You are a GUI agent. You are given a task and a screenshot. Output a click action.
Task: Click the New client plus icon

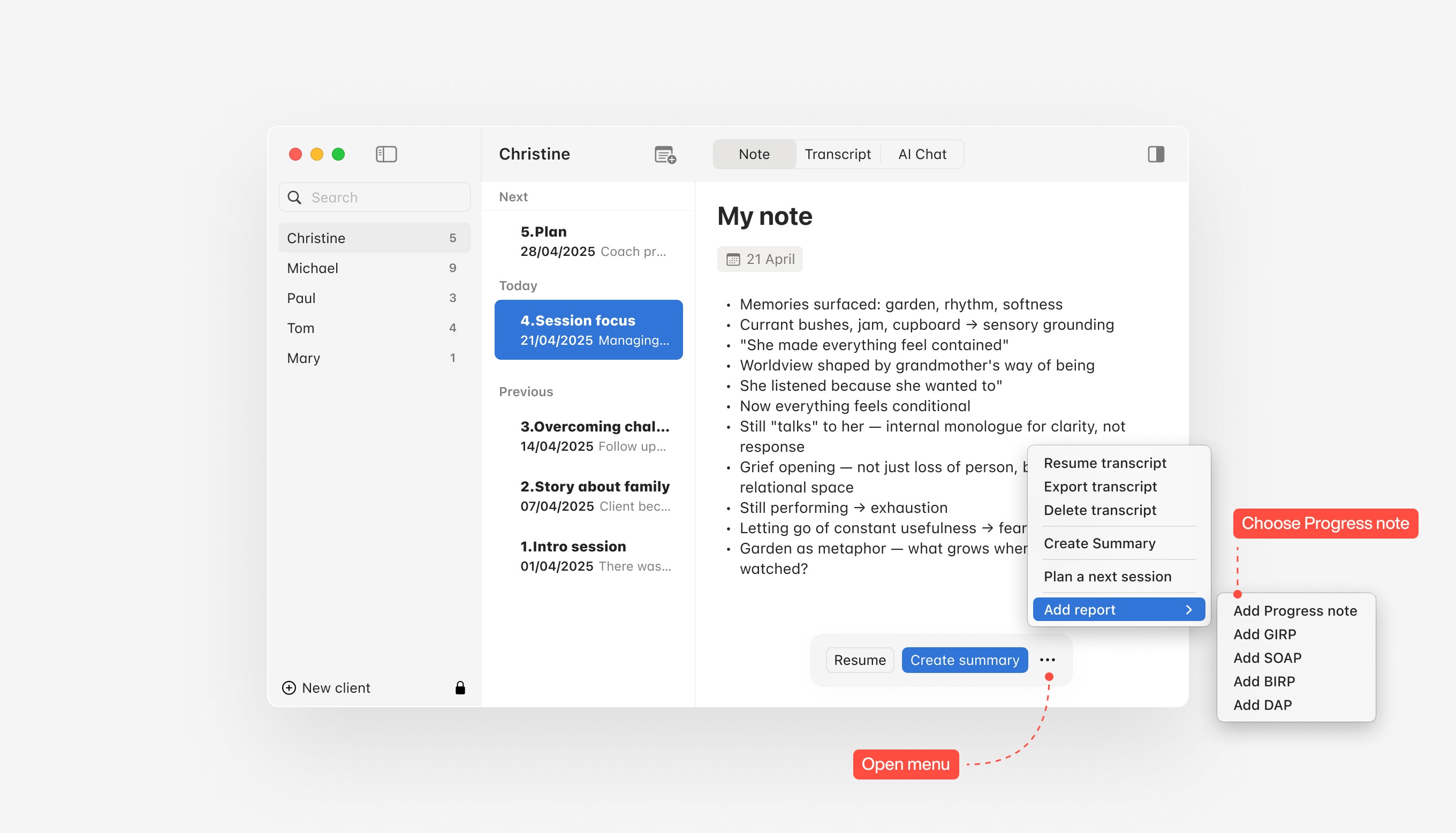289,688
